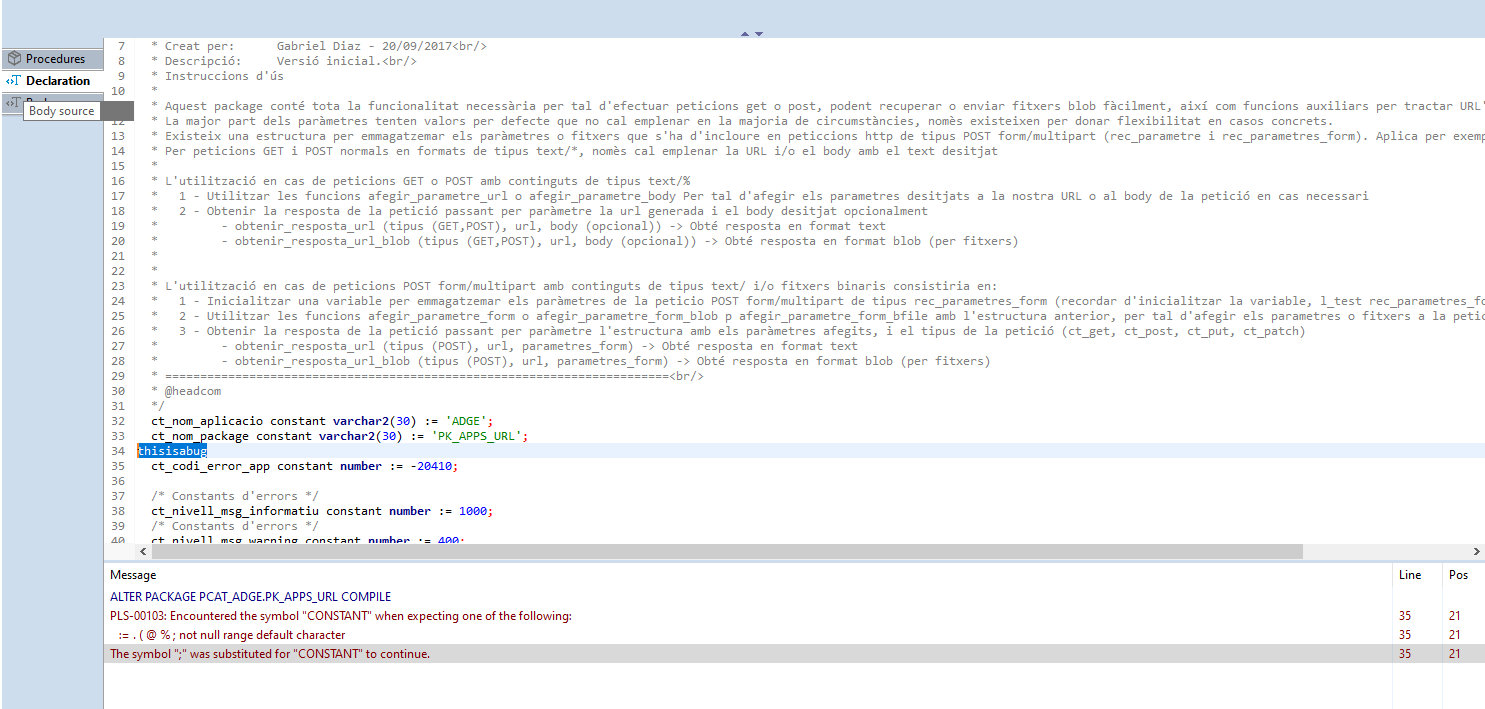Click the Pos column header in message panel
Screen dimensions: 1485x709
tap(1456, 575)
